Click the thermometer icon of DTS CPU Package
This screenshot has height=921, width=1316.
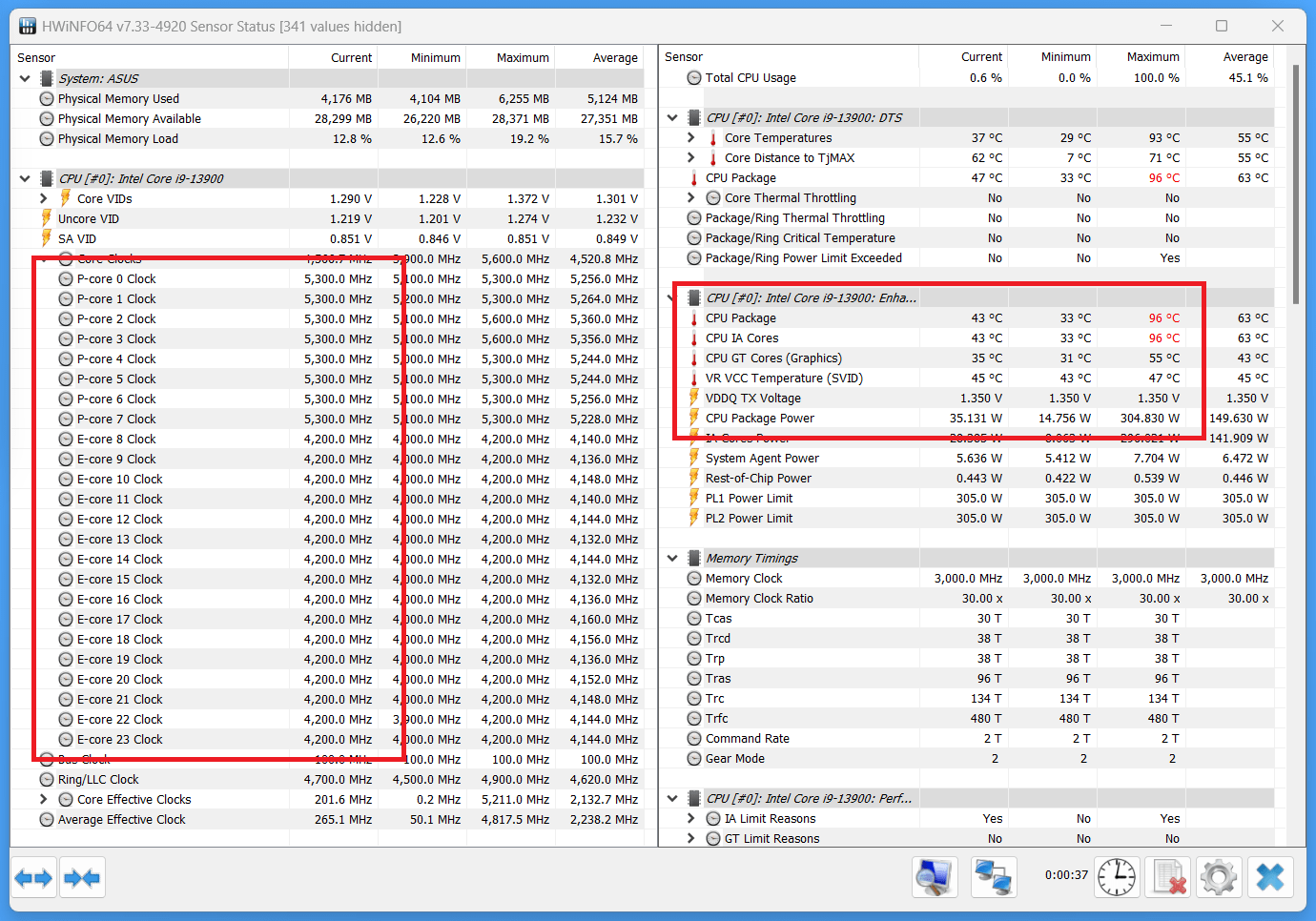coord(694,178)
